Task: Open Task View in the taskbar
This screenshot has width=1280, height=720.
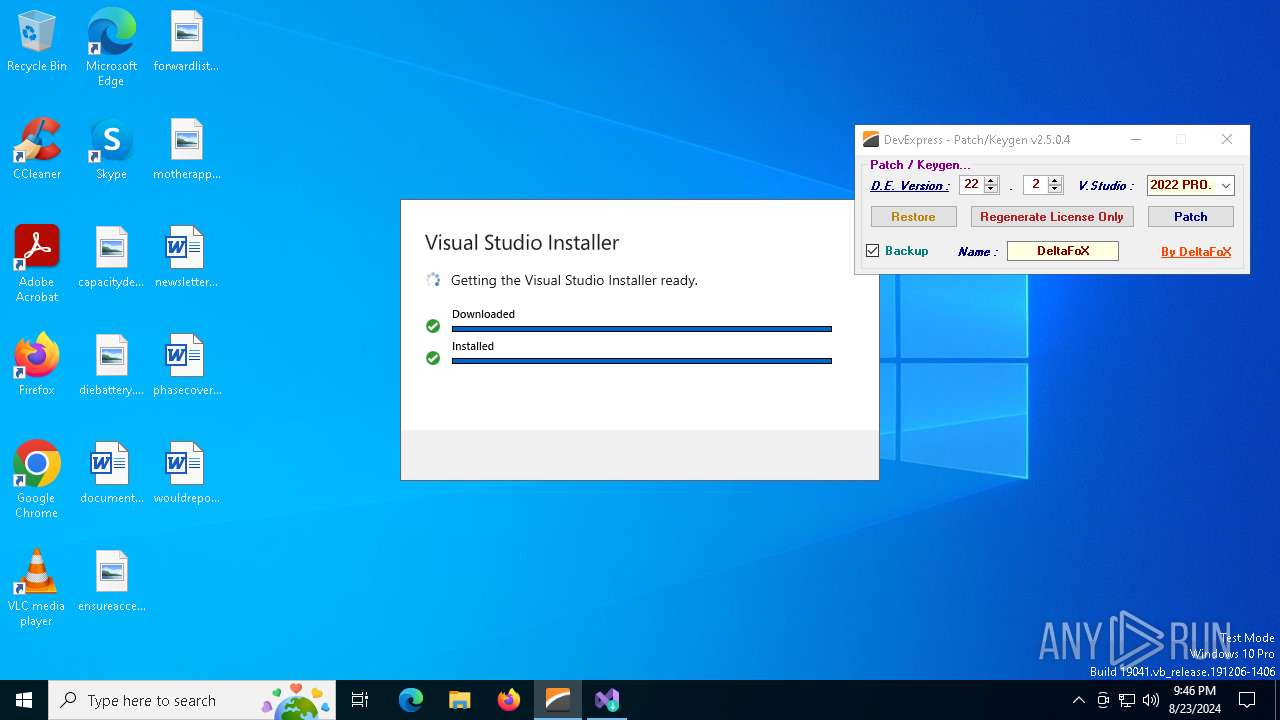Action: point(360,700)
